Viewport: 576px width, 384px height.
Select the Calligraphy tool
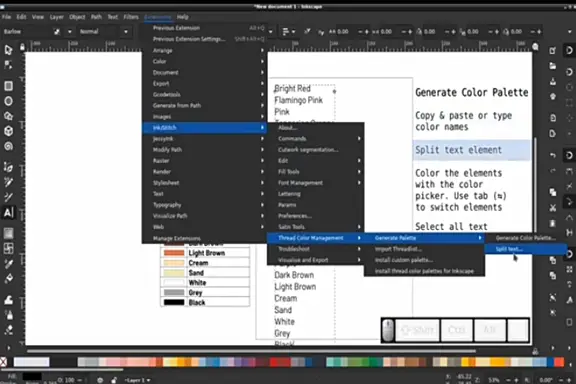(x=8, y=197)
